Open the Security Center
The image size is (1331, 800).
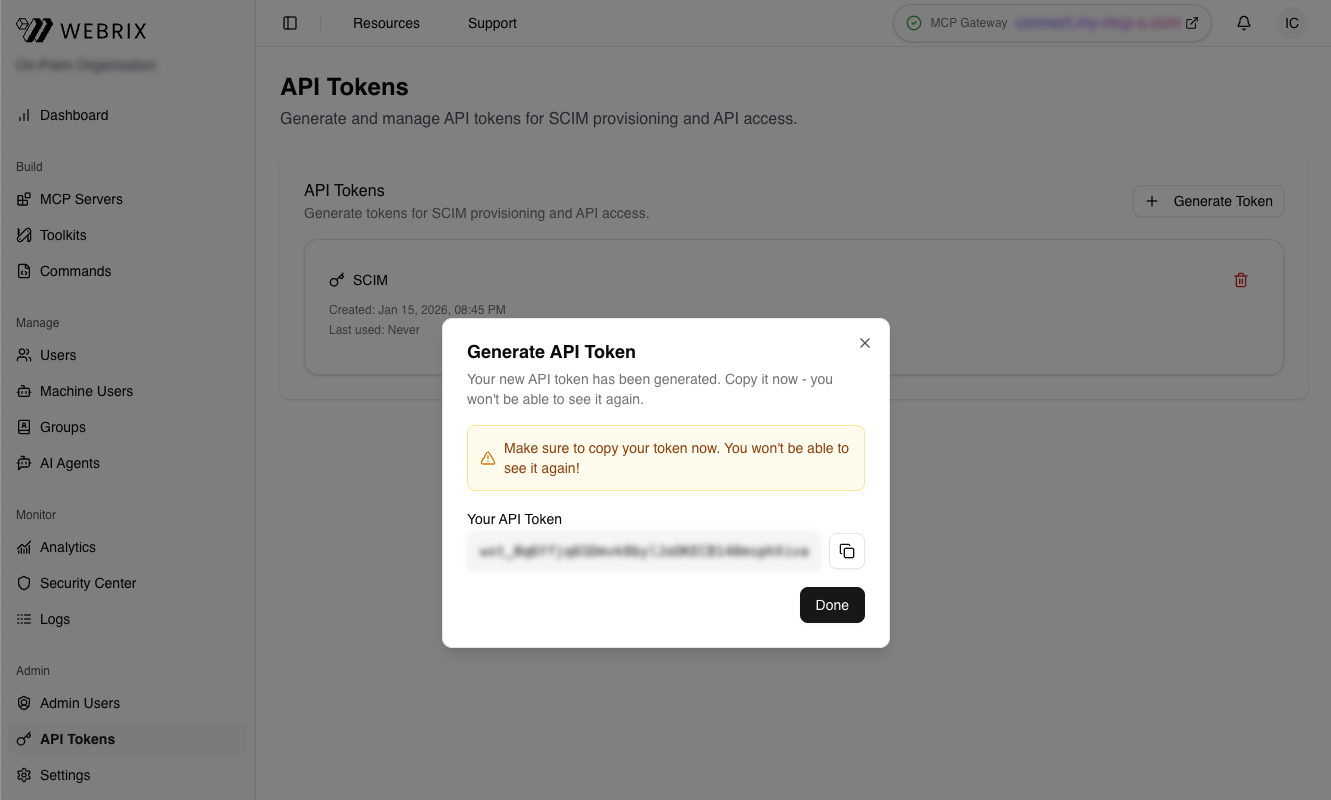(88, 583)
